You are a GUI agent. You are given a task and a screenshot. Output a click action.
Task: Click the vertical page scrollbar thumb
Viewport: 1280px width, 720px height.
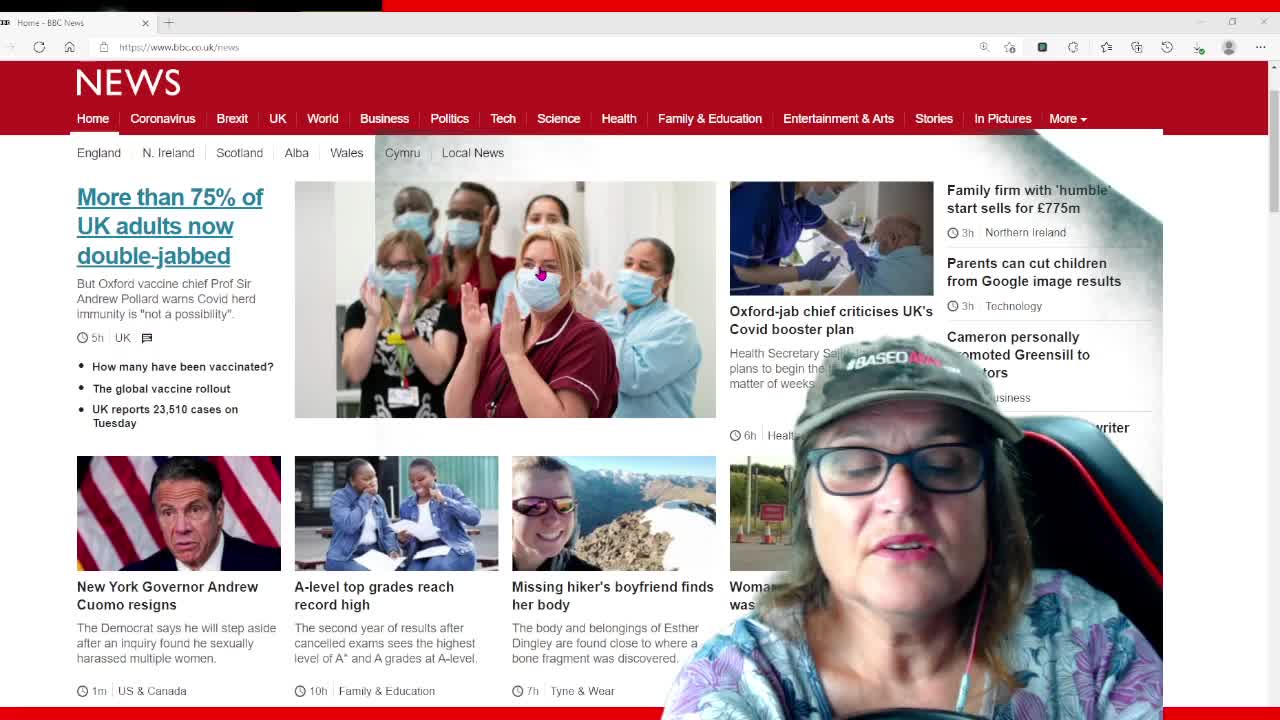coord(1274,150)
